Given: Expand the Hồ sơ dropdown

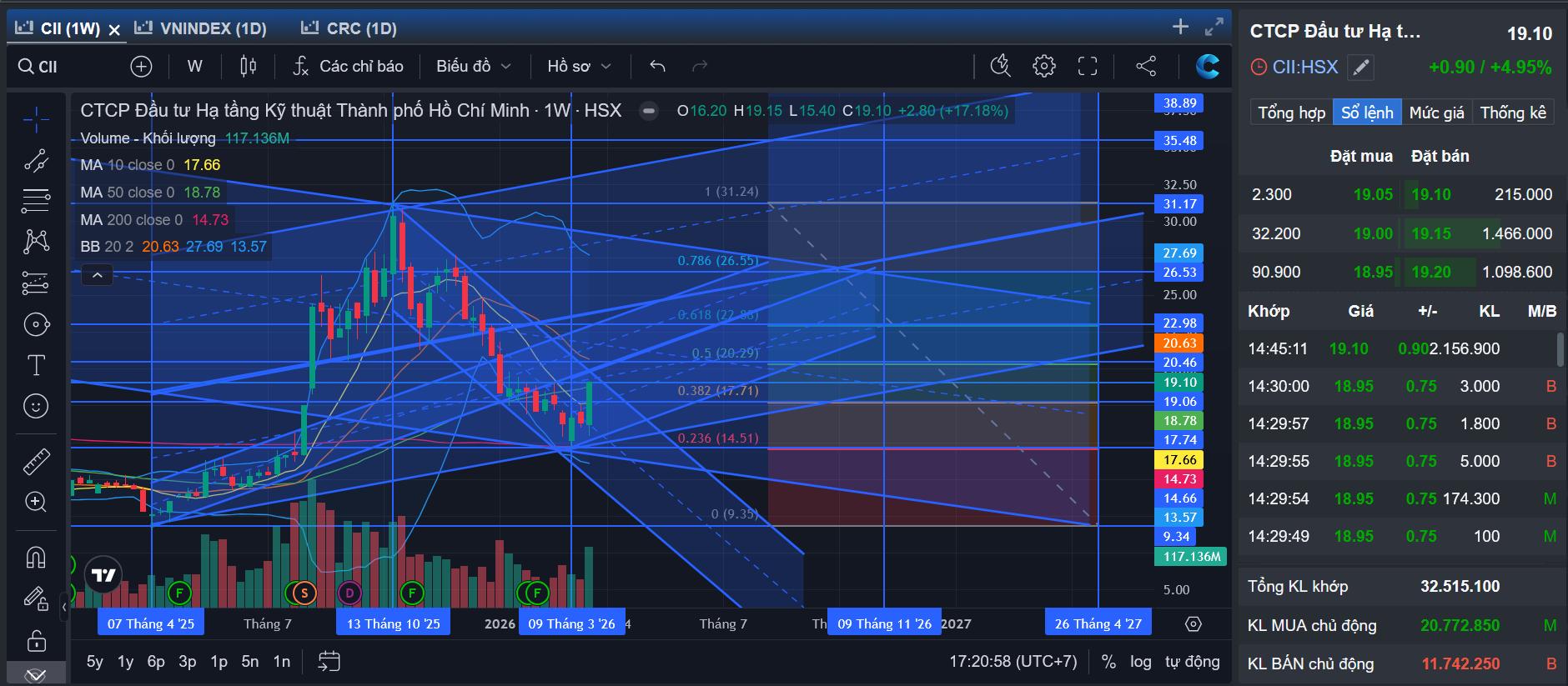Looking at the screenshot, I should coord(580,66).
